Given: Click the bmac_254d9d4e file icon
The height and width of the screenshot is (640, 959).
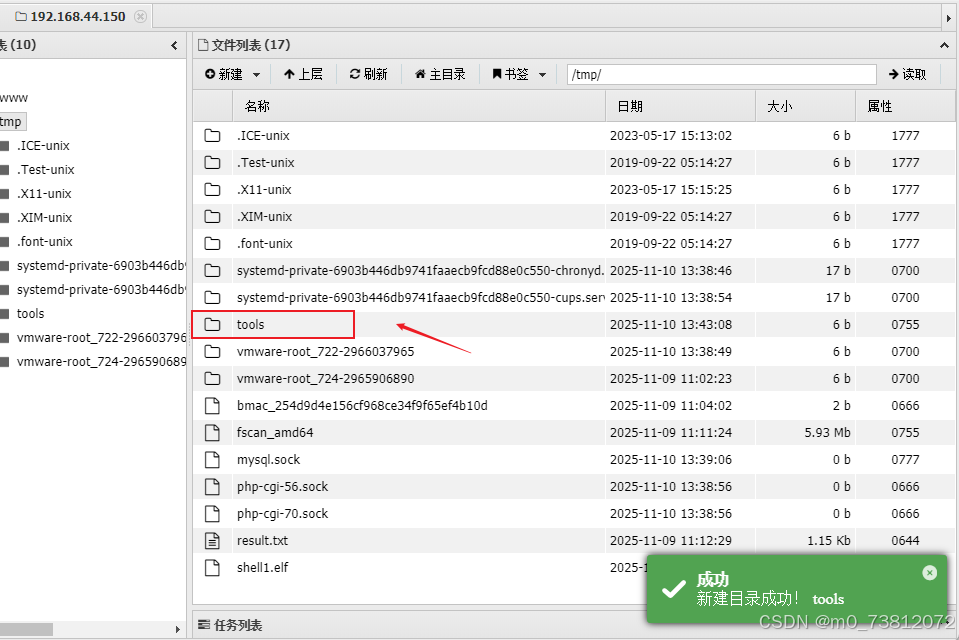Looking at the screenshot, I should point(212,406).
